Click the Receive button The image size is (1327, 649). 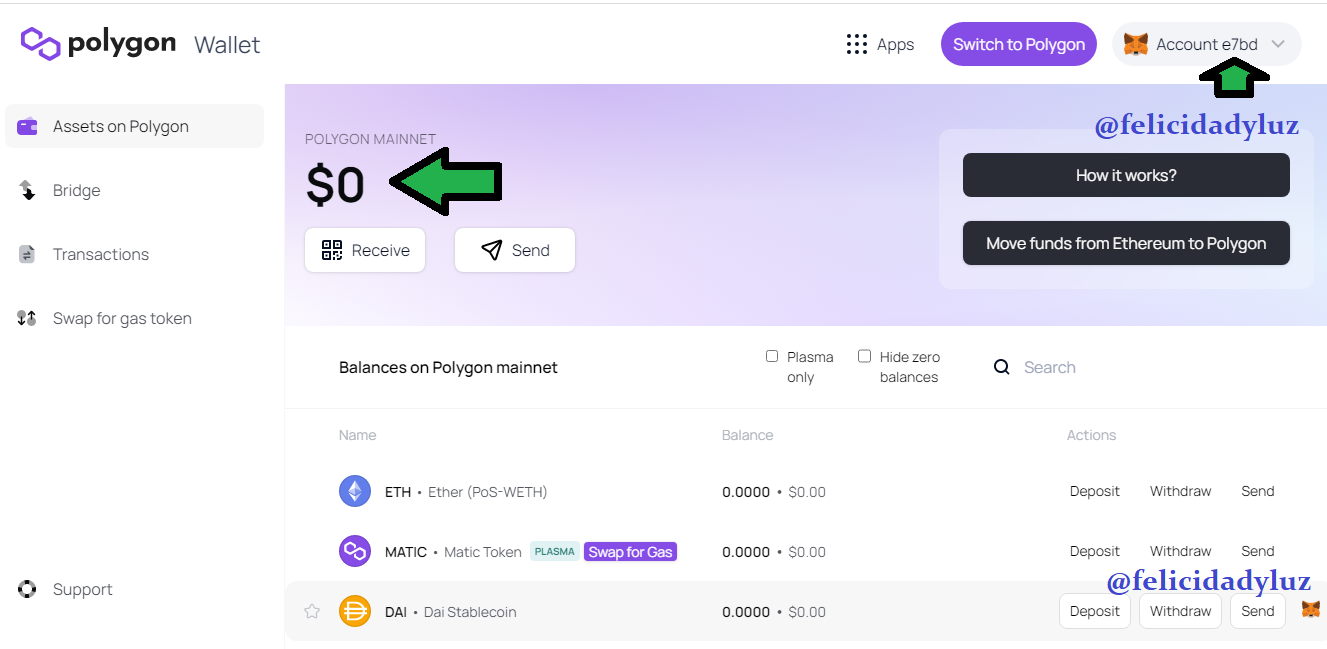pyautogui.click(x=365, y=250)
